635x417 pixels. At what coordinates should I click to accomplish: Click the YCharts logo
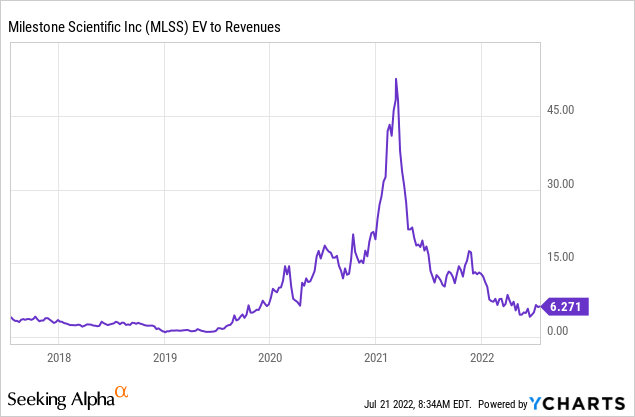tap(577, 404)
